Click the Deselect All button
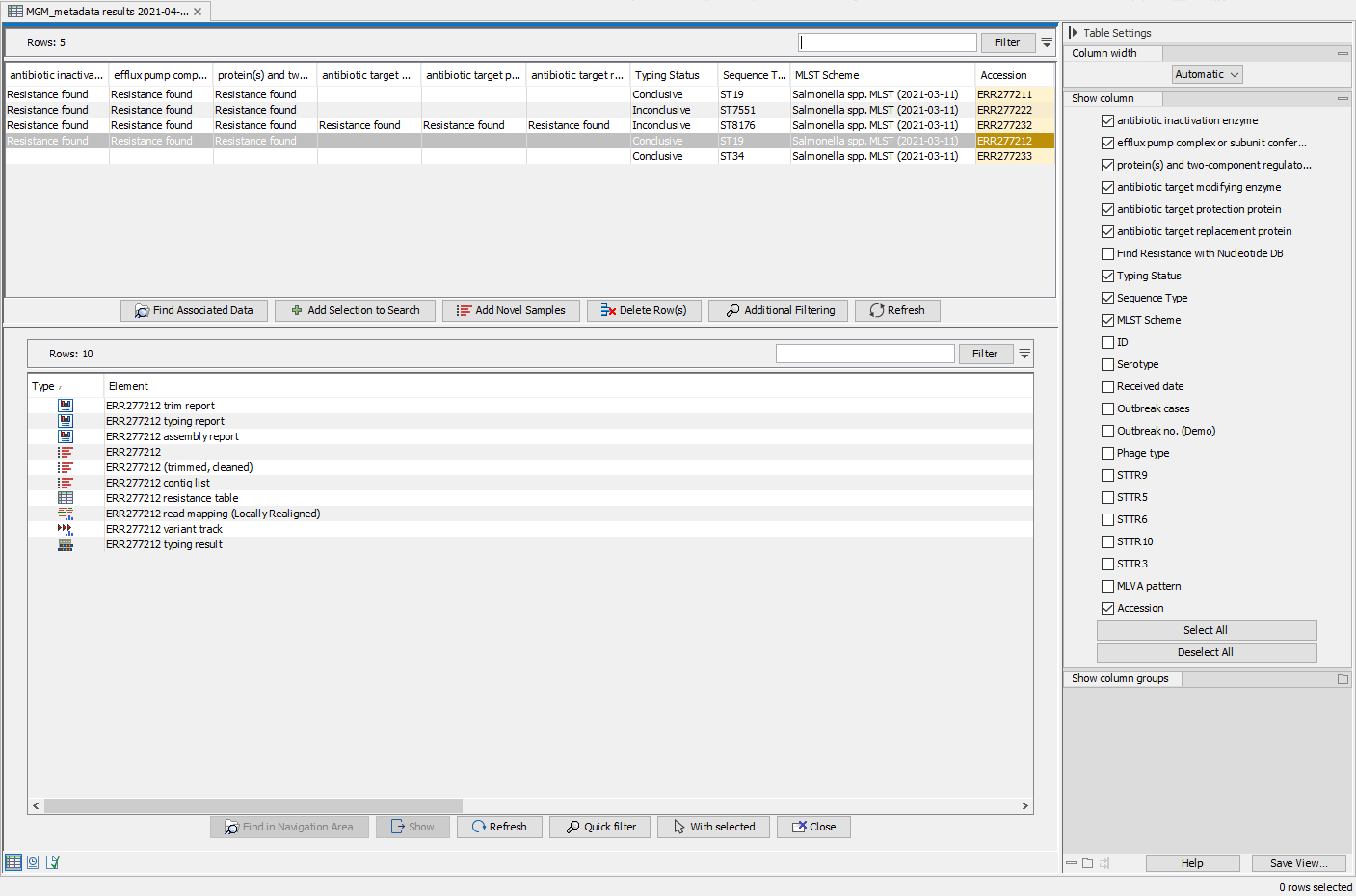1356x896 pixels. [1206, 652]
